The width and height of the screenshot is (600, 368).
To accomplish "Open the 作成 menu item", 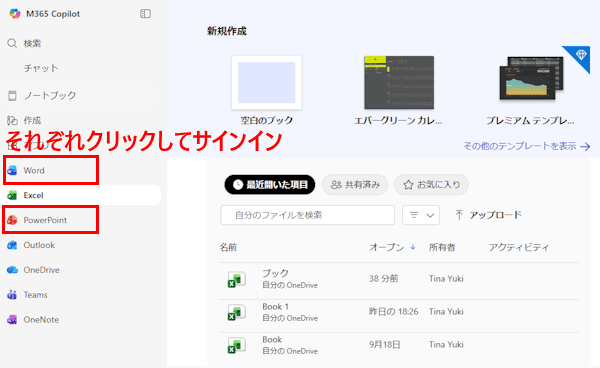I will tap(33, 120).
